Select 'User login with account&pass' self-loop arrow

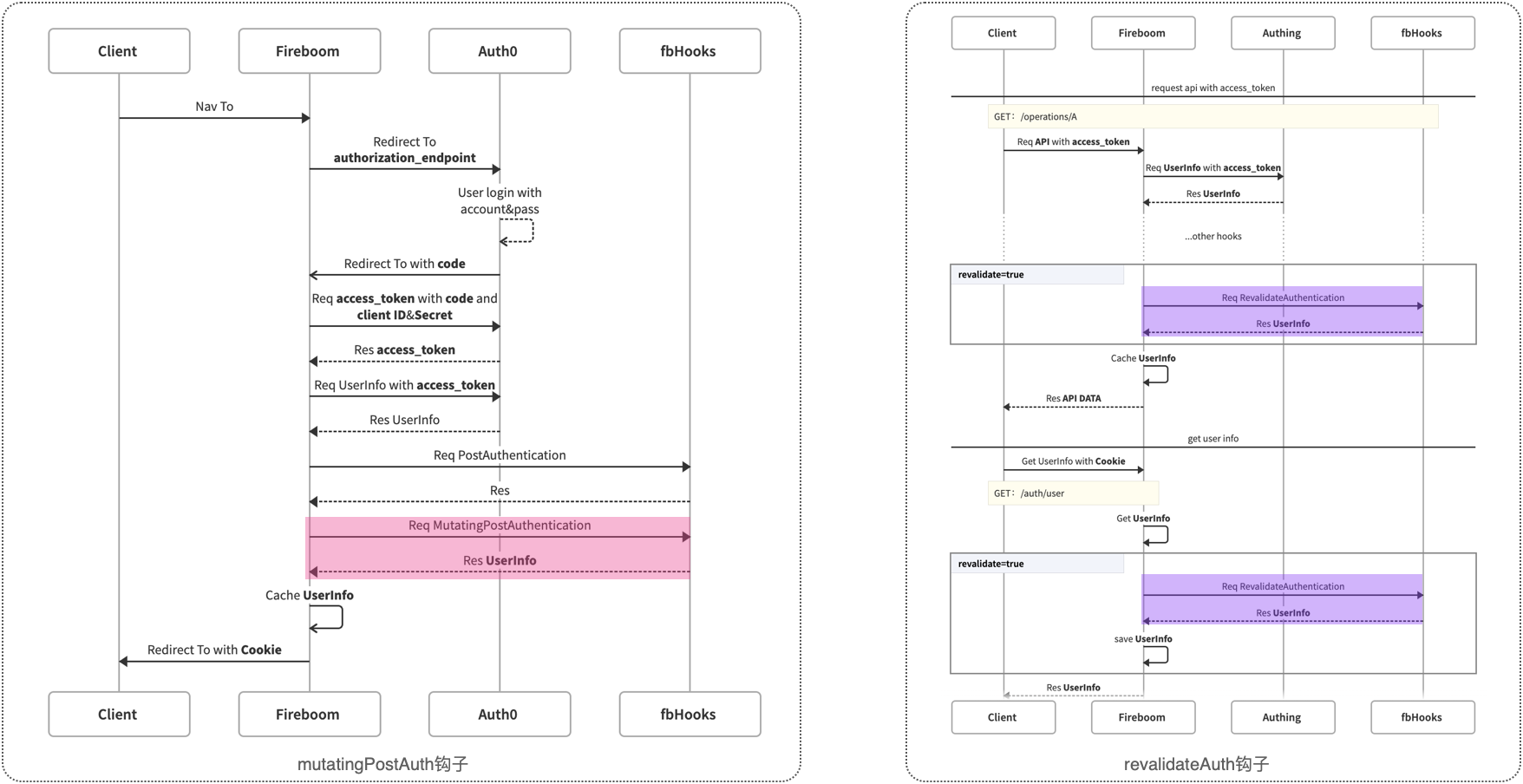517,231
